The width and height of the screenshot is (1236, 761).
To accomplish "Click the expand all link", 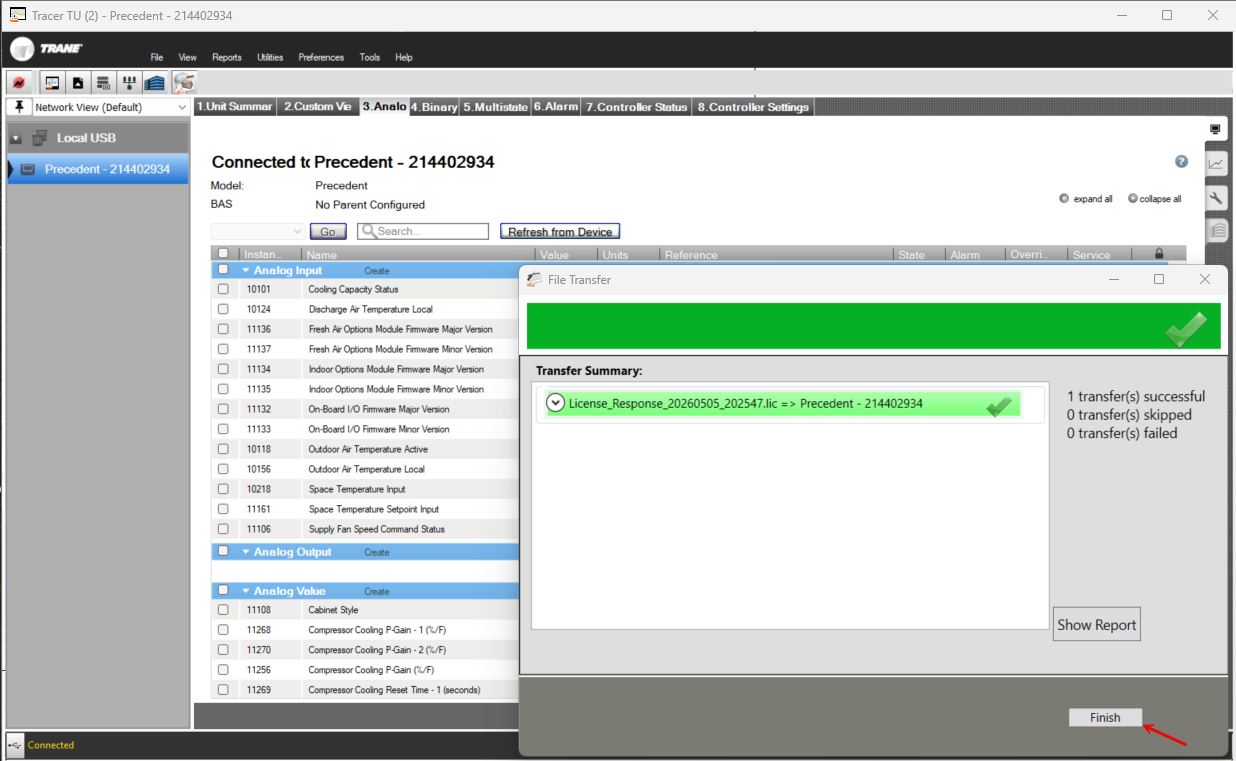I will pos(1092,199).
